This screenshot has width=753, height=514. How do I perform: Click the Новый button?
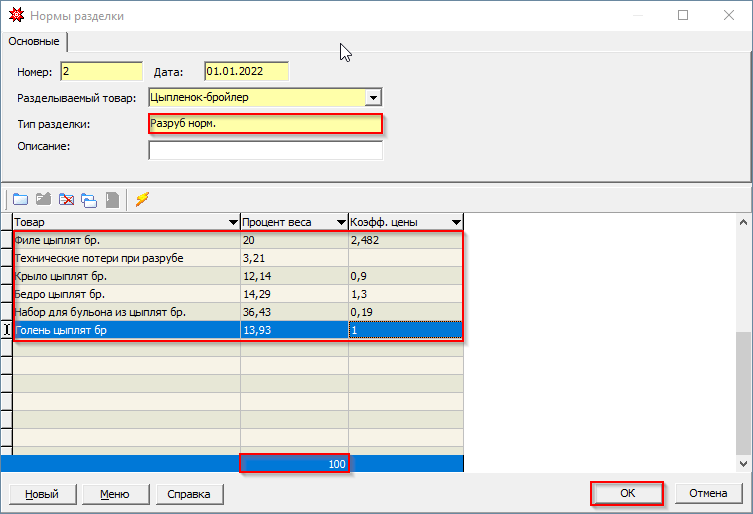point(41,494)
